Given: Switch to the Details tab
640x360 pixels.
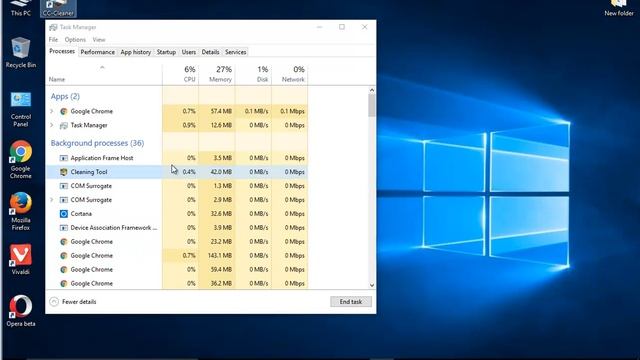Looking at the screenshot, I should tap(210, 52).
